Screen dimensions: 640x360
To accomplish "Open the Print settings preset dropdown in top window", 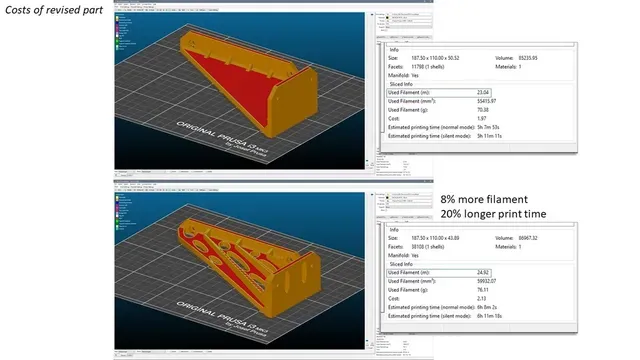I will point(411,14).
